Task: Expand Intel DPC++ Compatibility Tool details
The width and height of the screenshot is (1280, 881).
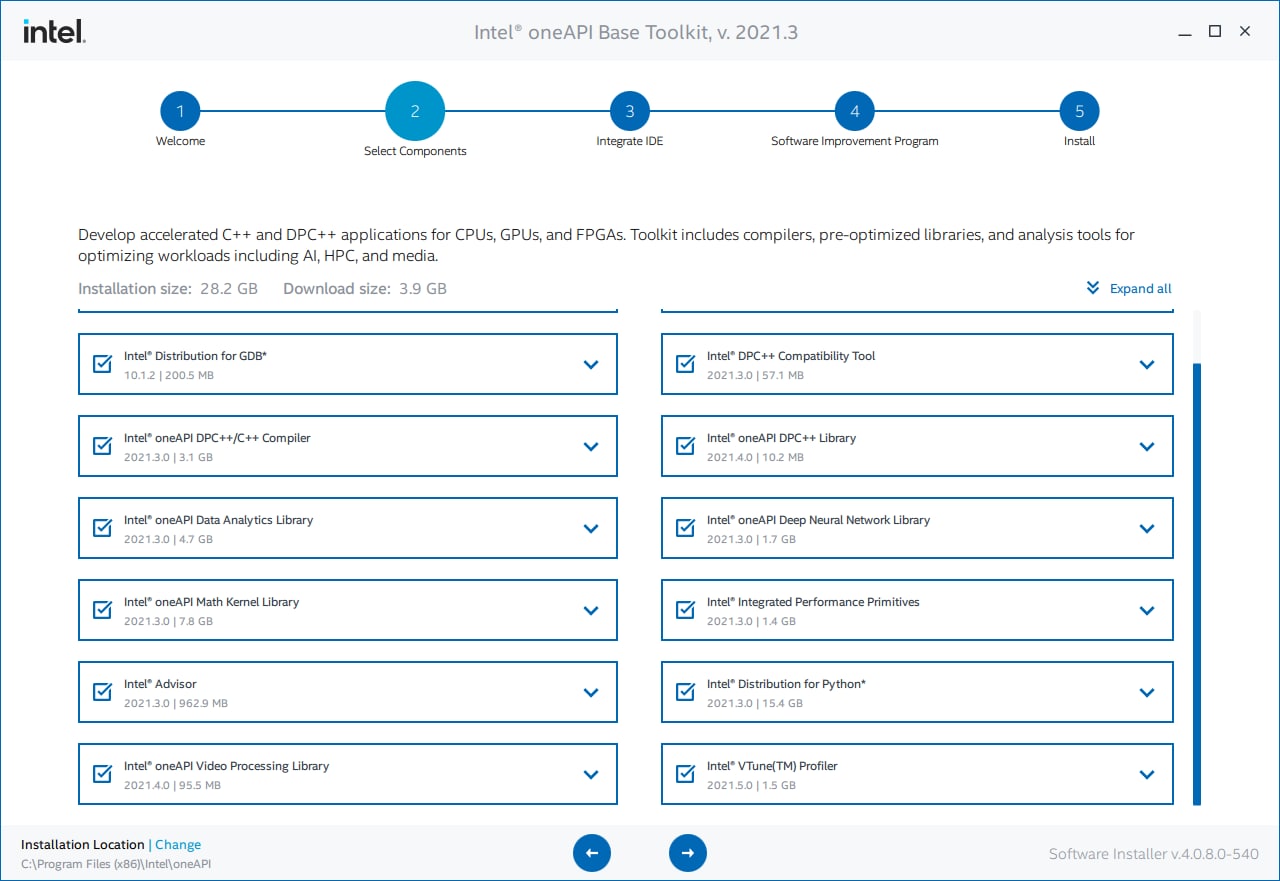Action: pos(1147,365)
